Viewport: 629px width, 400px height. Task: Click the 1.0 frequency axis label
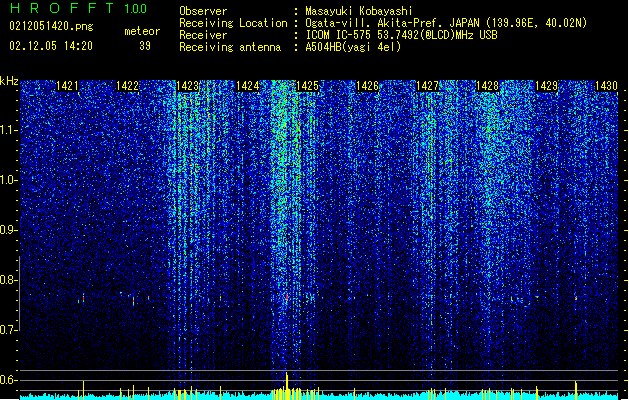click(x=9, y=180)
